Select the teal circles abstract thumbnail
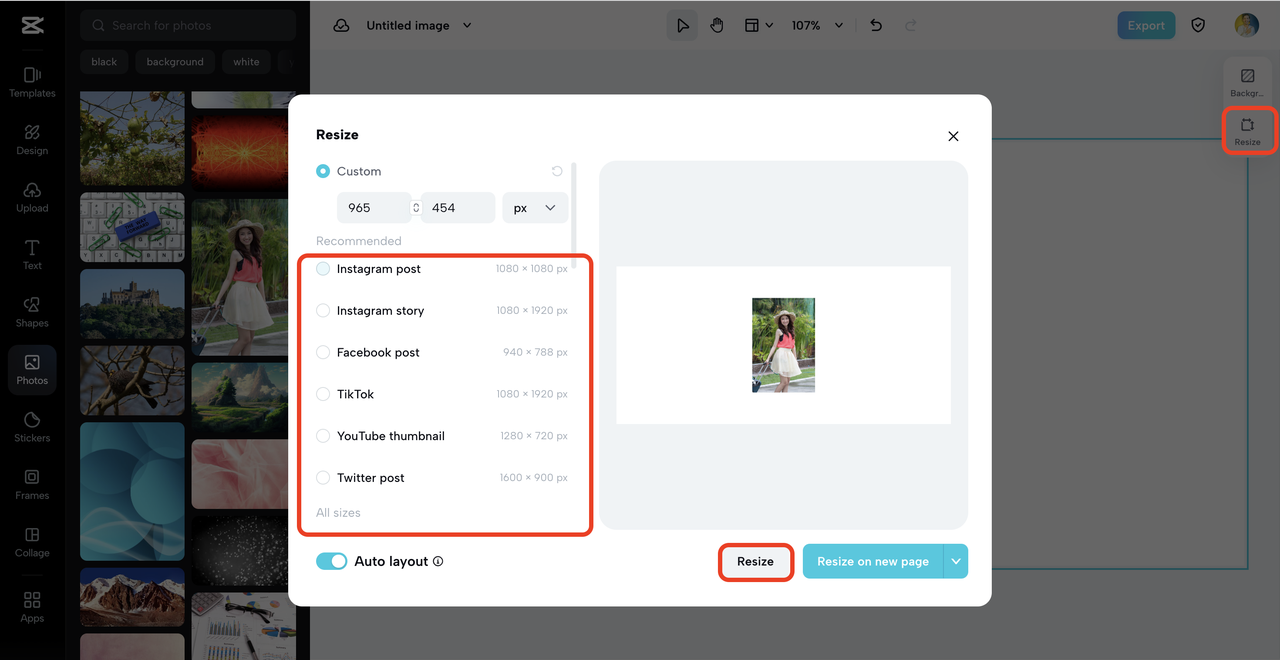The width and height of the screenshot is (1280, 660). [132, 491]
